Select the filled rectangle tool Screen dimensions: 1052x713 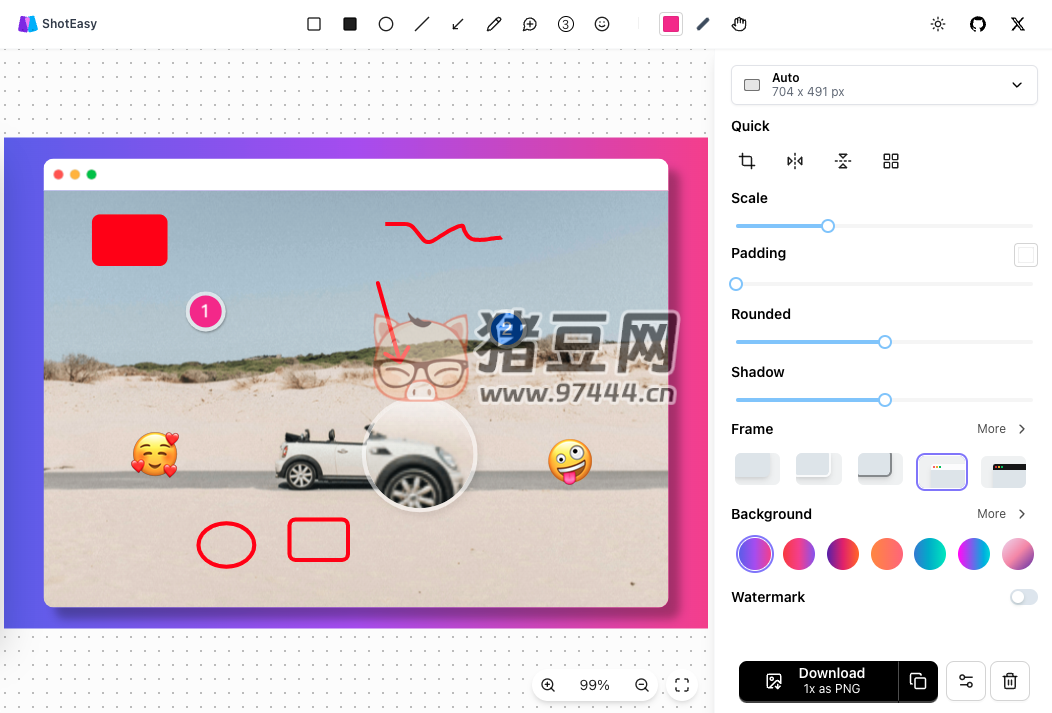click(350, 24)
